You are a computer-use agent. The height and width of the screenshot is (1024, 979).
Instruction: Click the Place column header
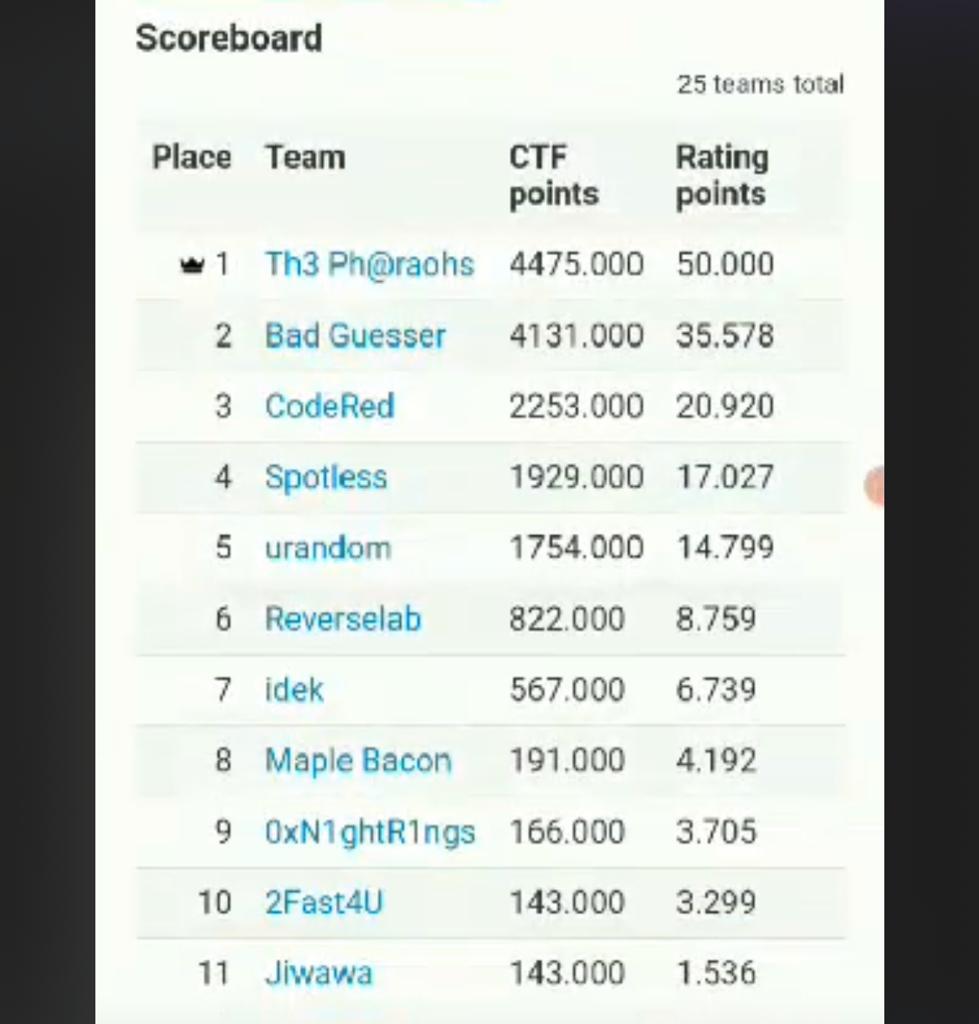(191, 157)
